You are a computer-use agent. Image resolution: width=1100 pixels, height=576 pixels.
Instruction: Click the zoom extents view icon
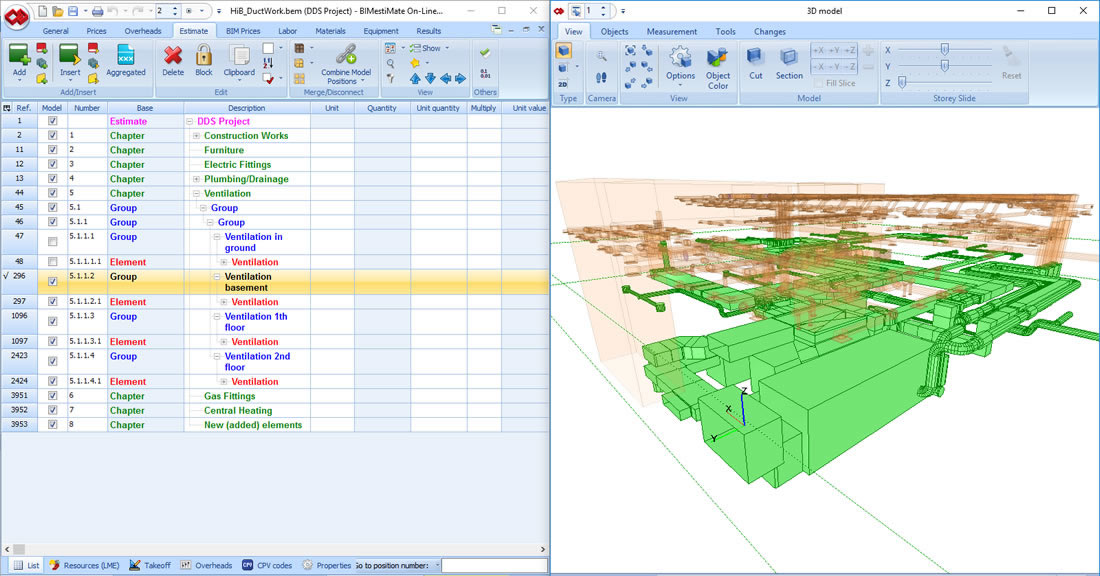click(x=630, y=51)
